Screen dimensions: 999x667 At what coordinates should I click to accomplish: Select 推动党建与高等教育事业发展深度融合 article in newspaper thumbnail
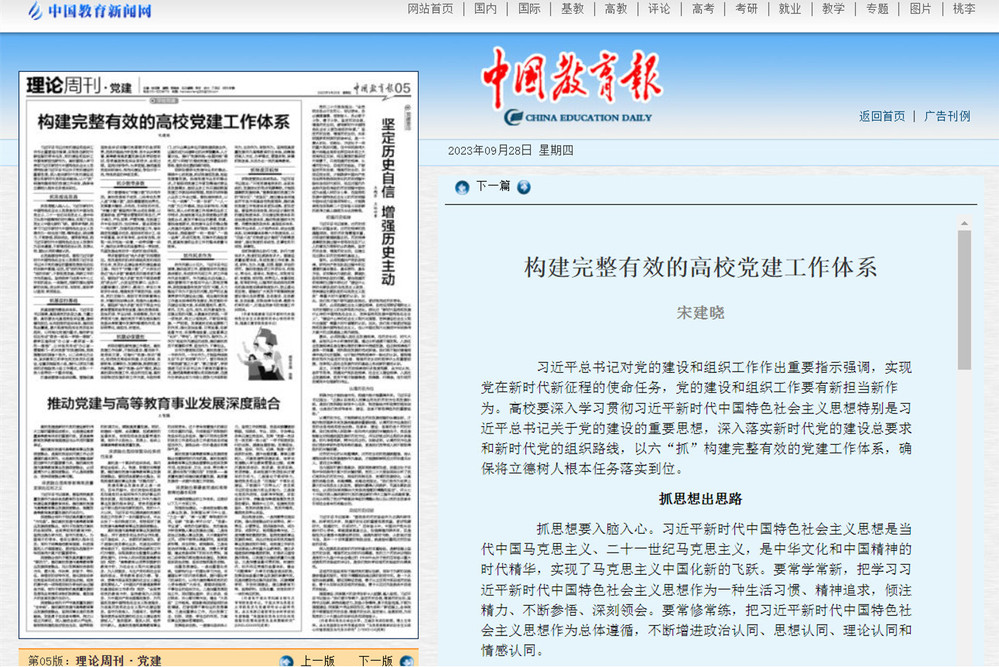164,404
